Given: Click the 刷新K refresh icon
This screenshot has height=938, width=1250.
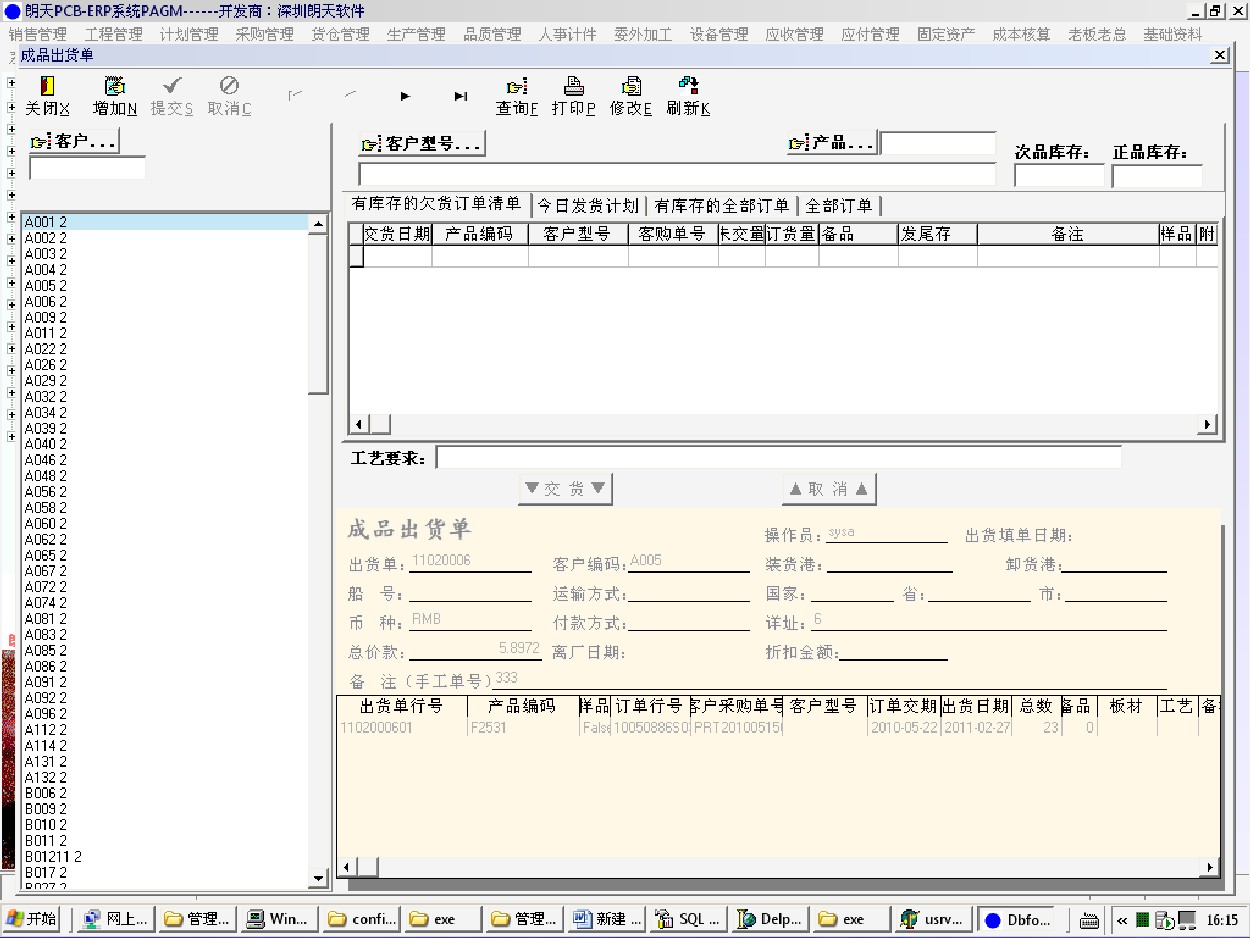Looking at the screenshot, I should [x=688, y=97].
